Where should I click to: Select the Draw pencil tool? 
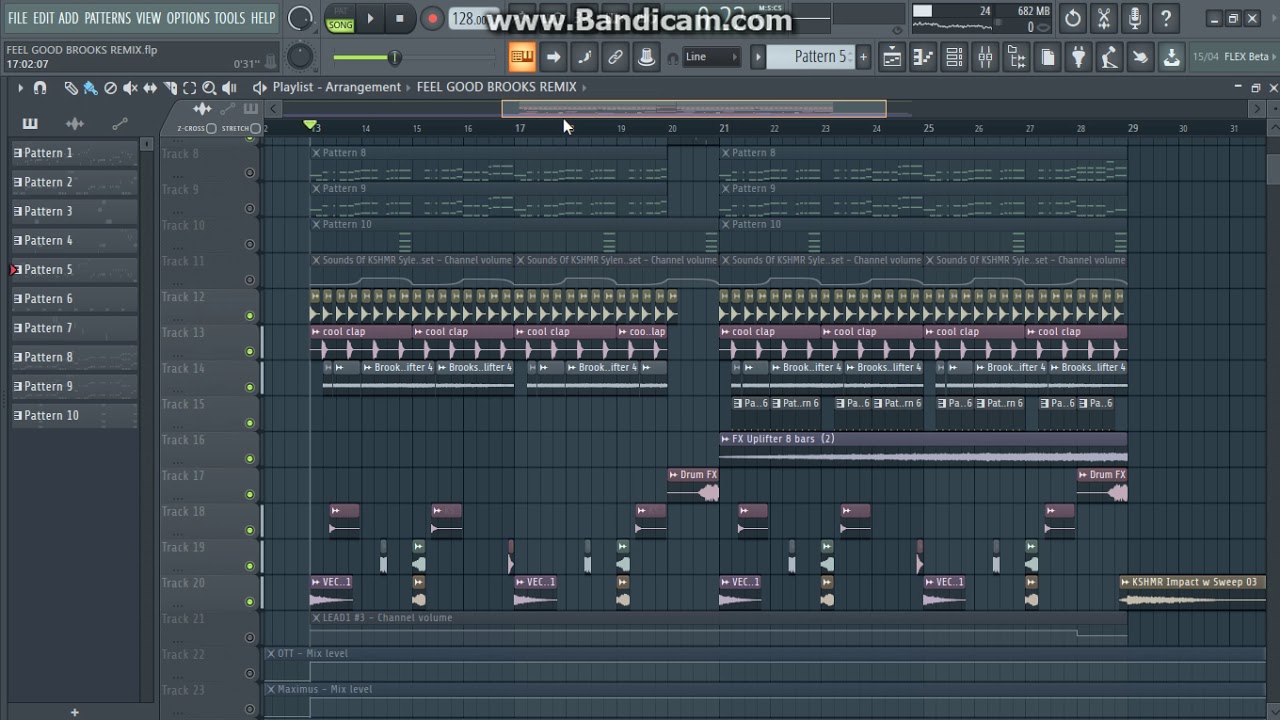click(x=71, y=88)
